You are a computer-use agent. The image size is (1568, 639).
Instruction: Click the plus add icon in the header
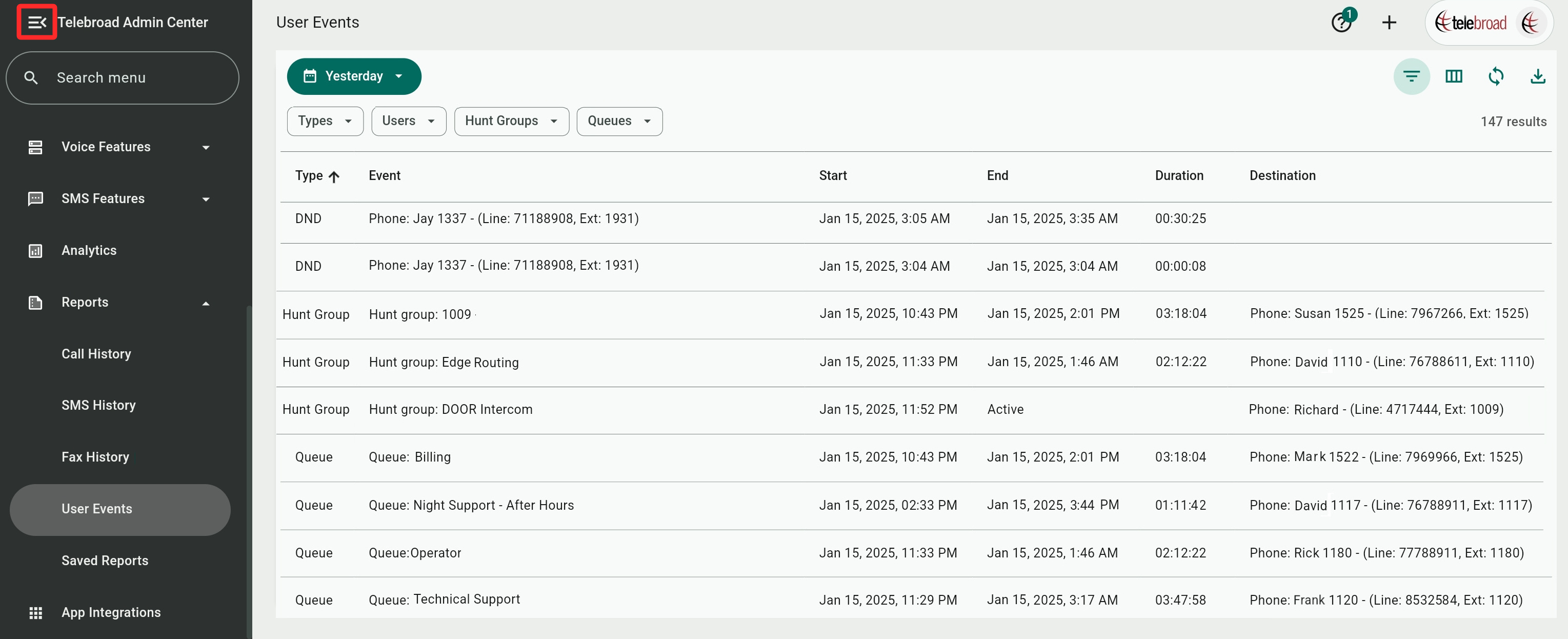(x=1389, y=23)
